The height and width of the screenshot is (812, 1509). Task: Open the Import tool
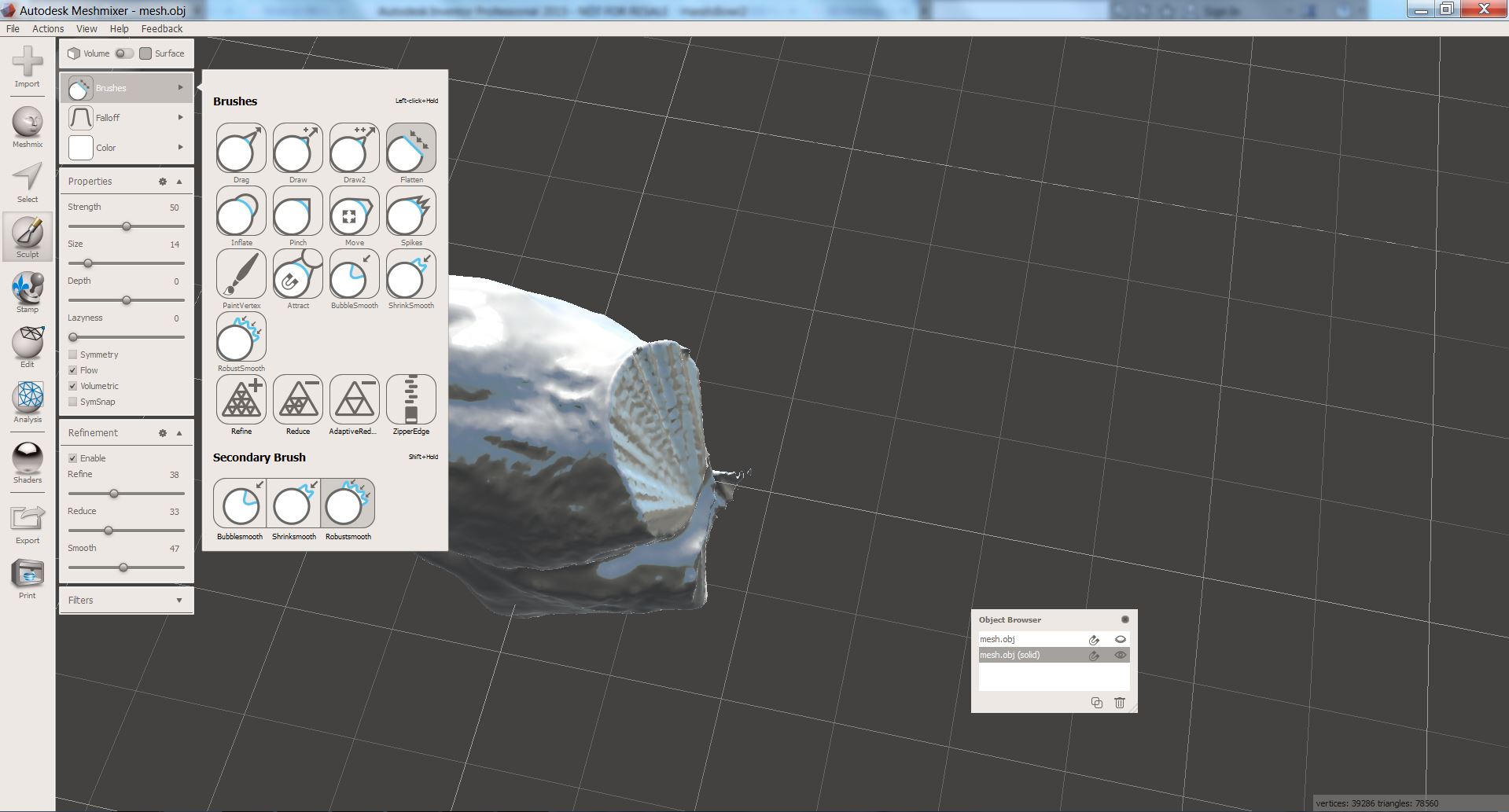[28, 66]
